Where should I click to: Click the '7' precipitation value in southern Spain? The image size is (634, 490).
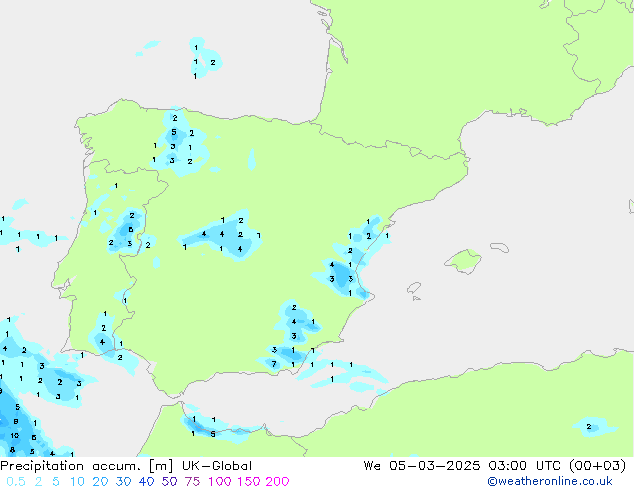274,364
